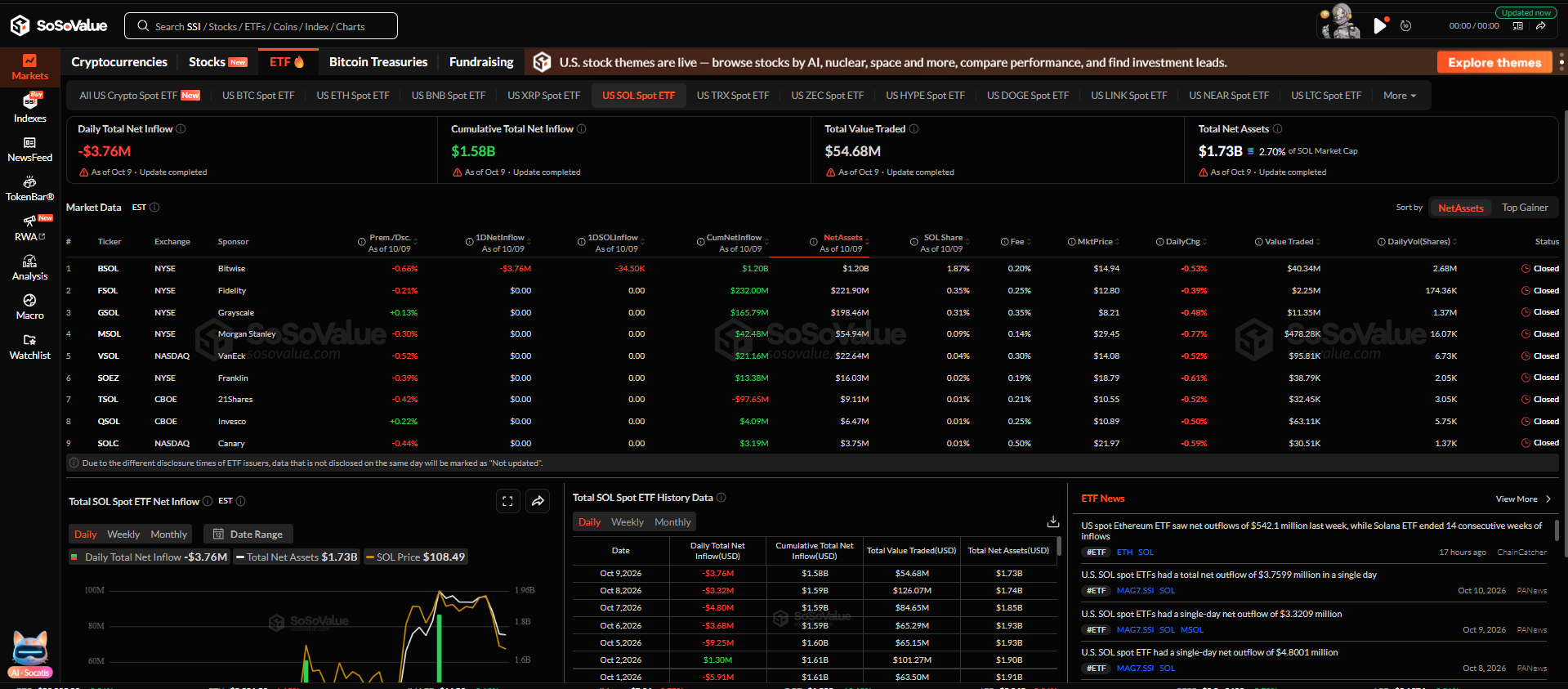
Task: Share the audio briefing via arrow icon
Action: coord(1540,25)
